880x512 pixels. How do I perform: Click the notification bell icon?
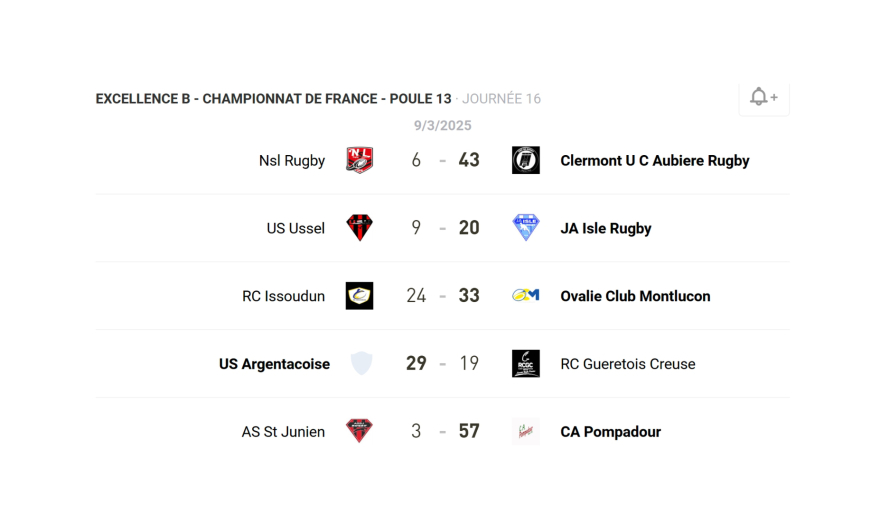(x=763, y=97)
